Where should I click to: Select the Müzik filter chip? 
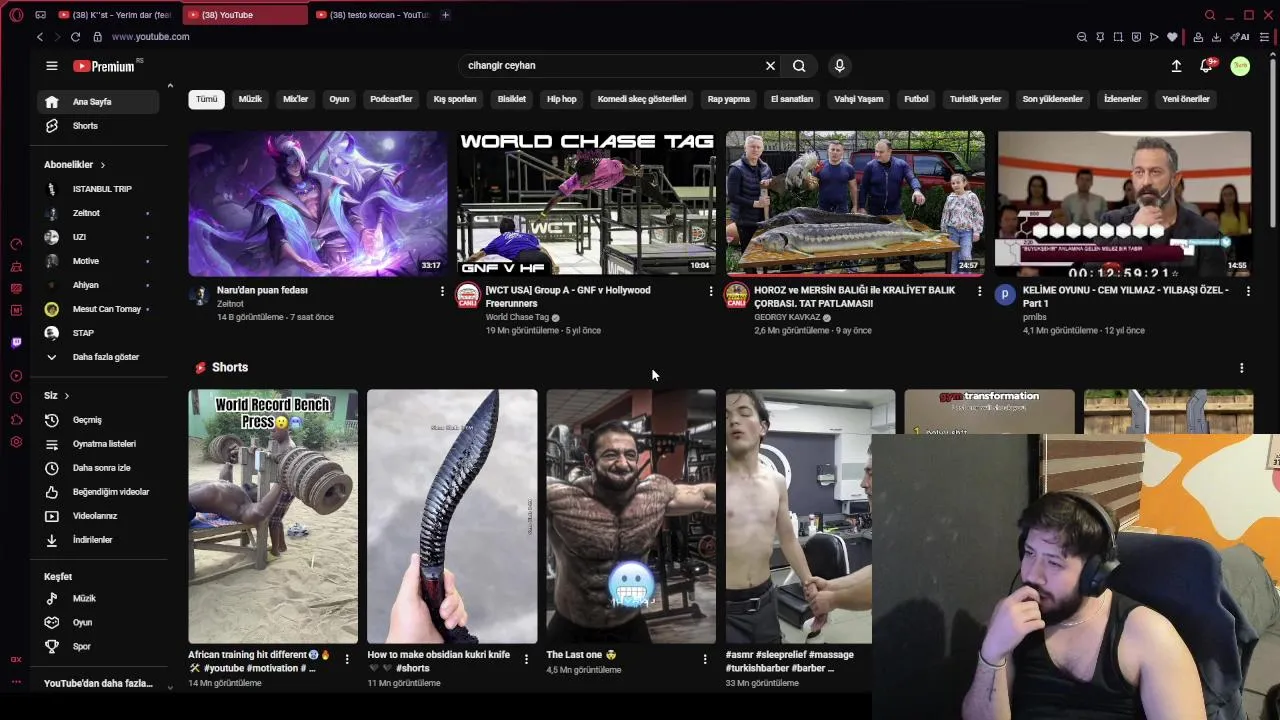(x=250, y=99)
